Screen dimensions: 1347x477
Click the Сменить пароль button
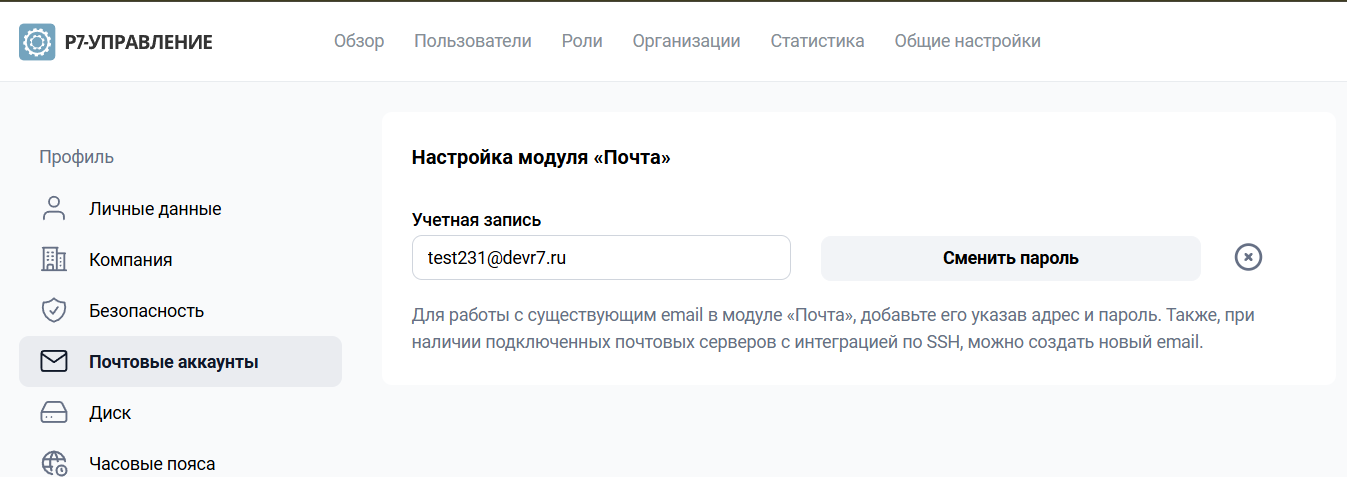1010,258
